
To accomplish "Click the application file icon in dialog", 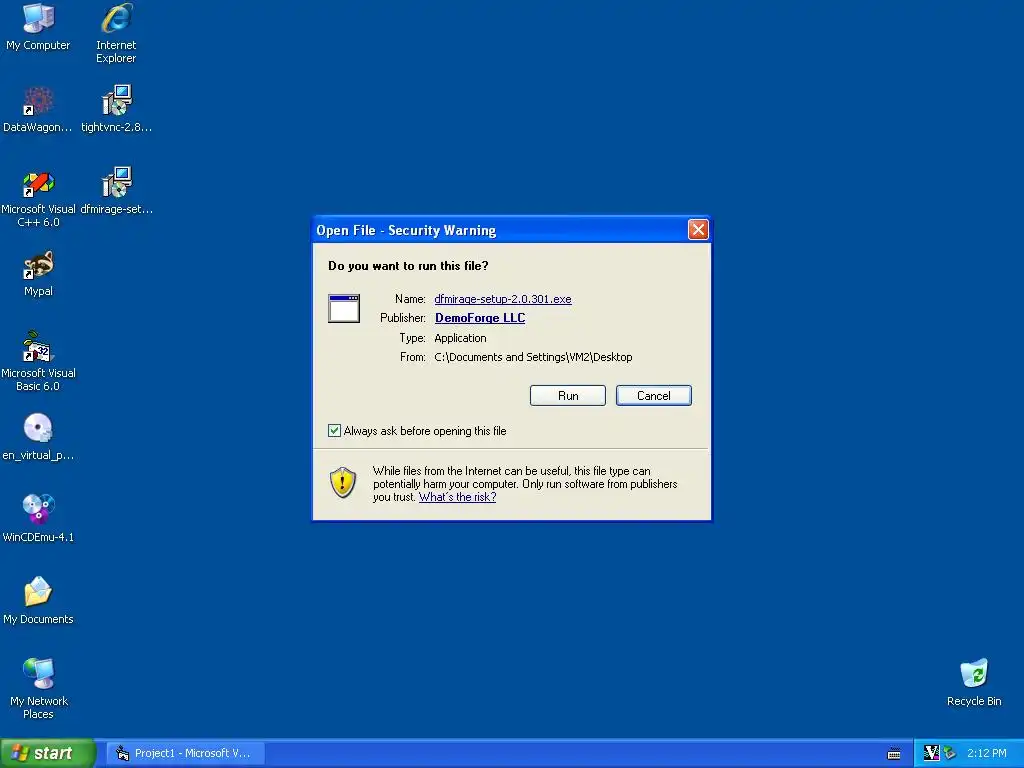I will pyautogui.click(x=344, y=308).
